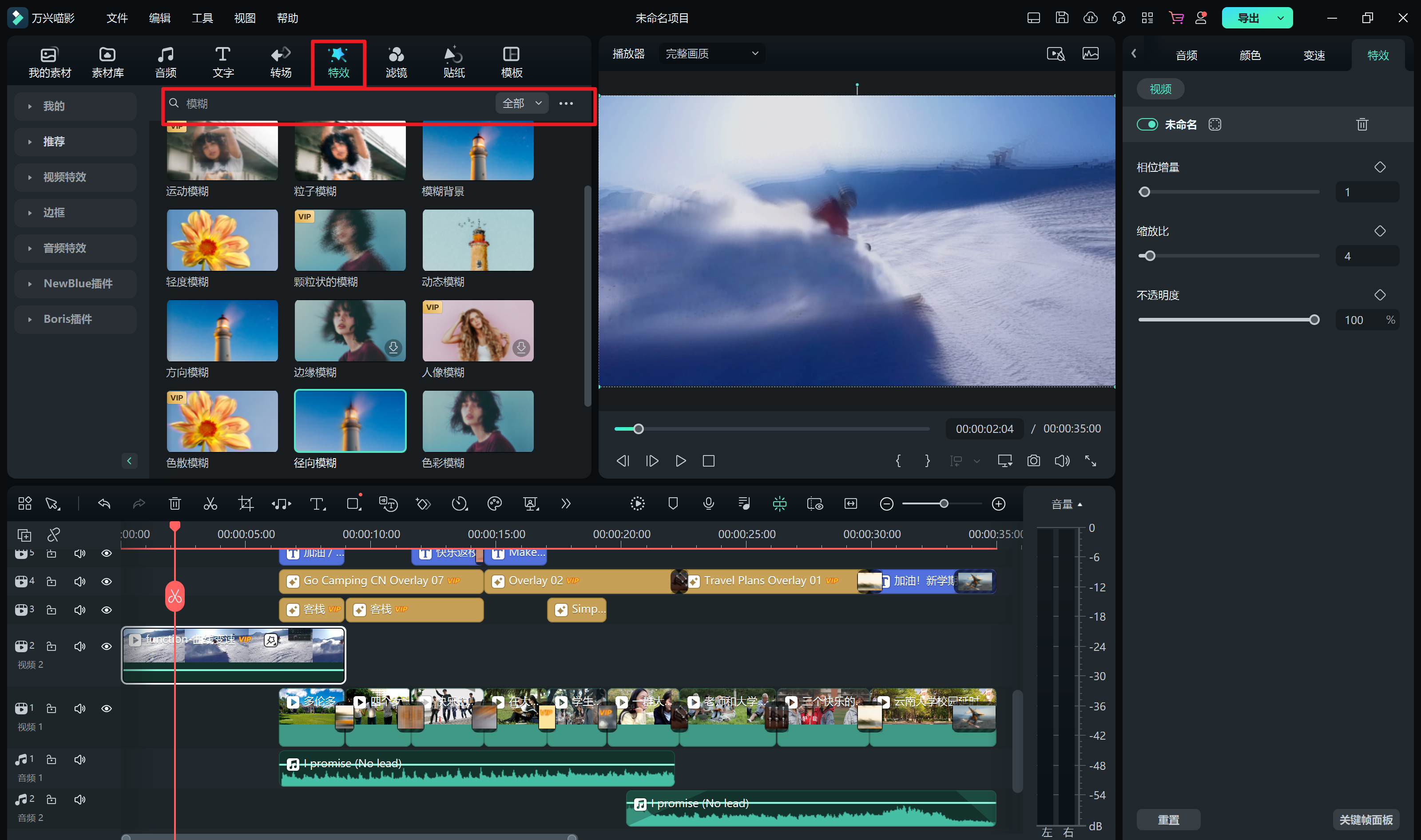Viewport: 1421px width, 840px height.
Task: Click the marker shield icon in timeline toolbar
Action: click(x=673, y=503)
